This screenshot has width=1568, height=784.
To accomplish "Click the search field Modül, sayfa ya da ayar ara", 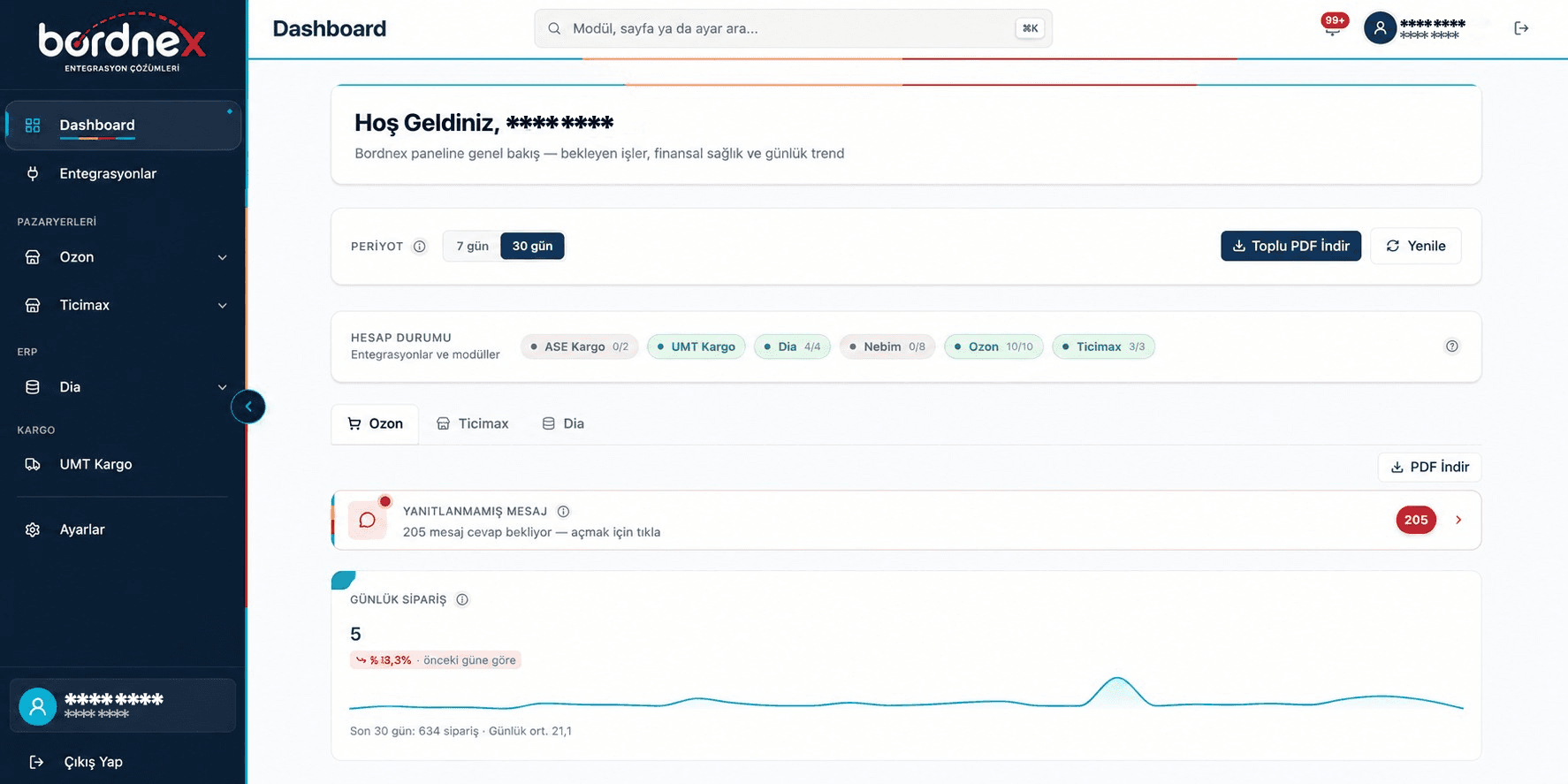I will coord(793,28).
